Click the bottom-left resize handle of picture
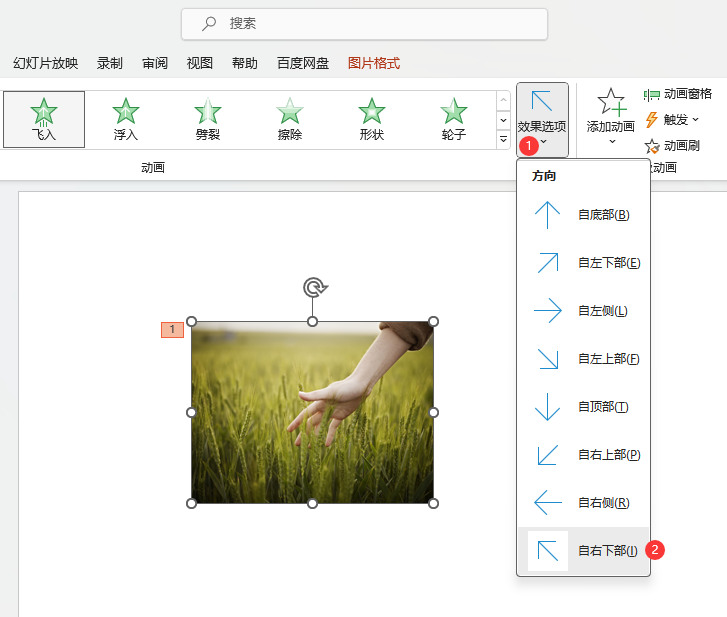 pyautogui.click(x=191, y=503)
